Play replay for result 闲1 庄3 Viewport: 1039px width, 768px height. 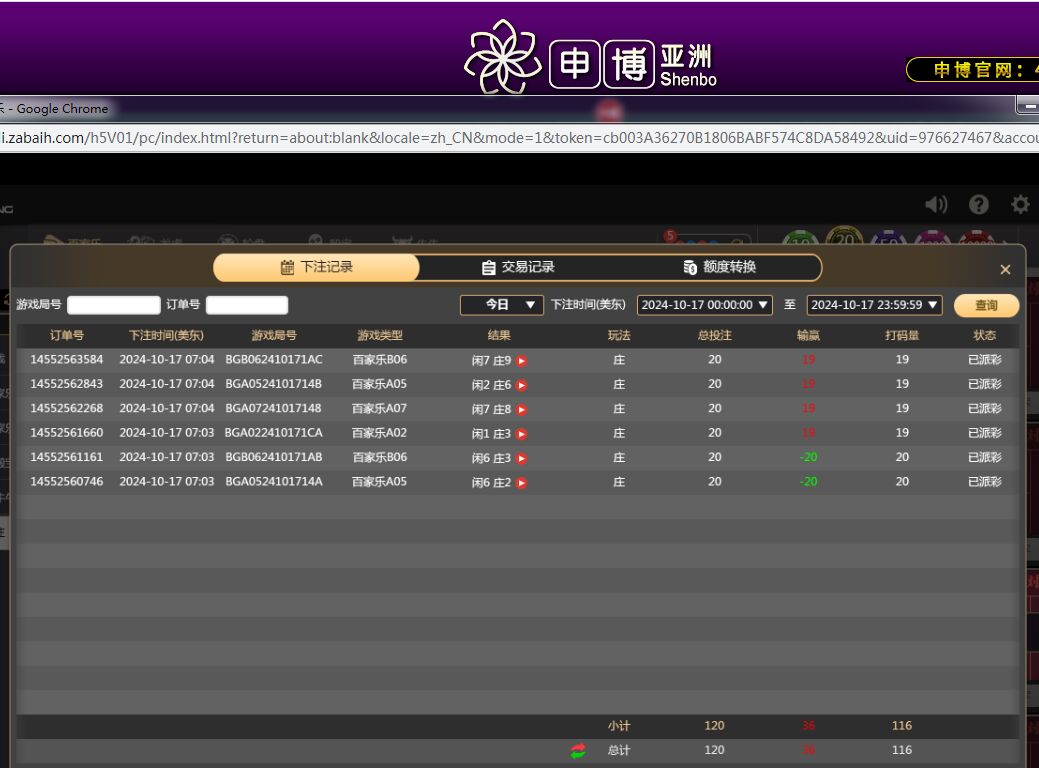pos(521,434)
